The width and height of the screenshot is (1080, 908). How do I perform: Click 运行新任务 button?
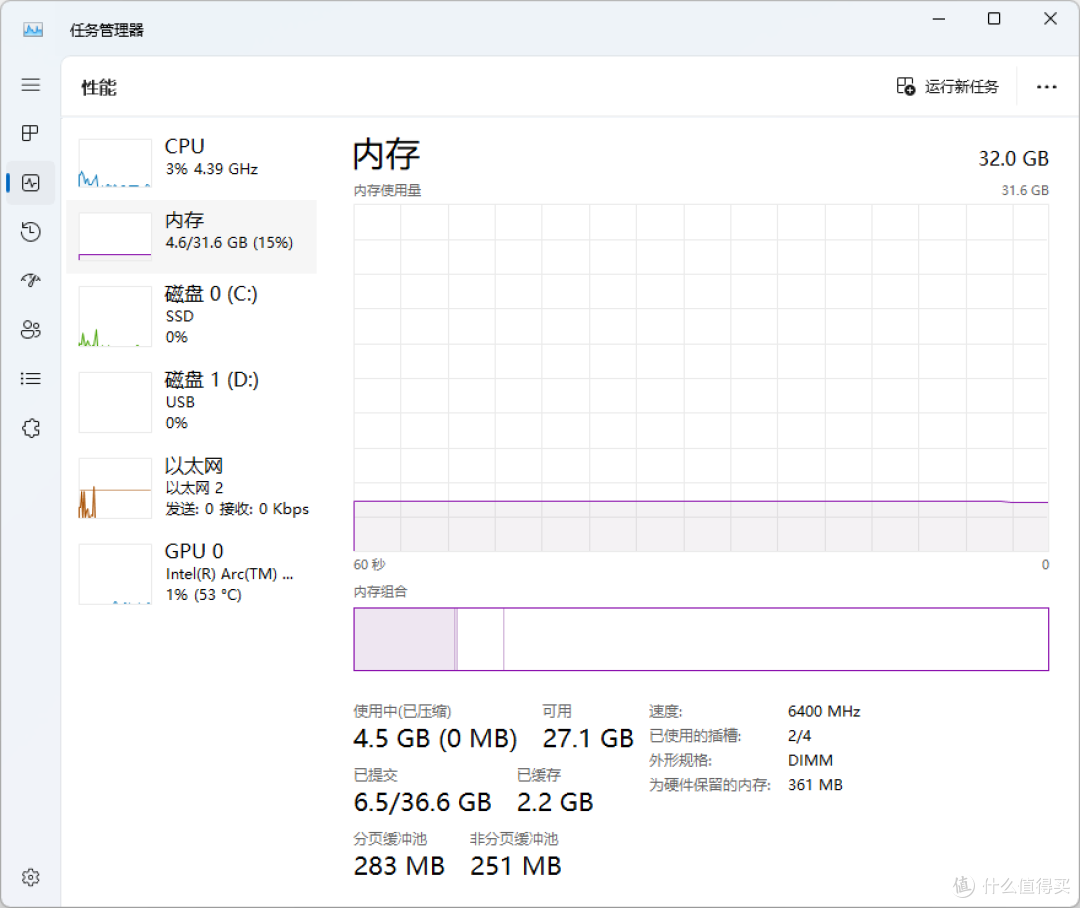point(947,87)
